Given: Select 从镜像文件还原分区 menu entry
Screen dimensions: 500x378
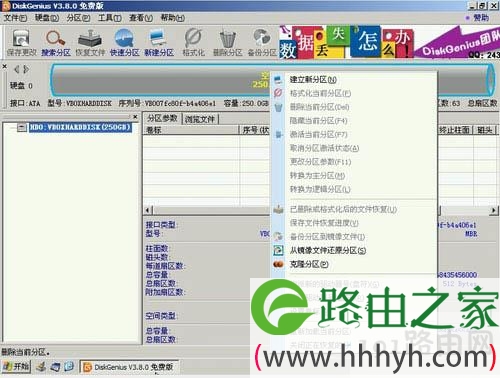Looking at the screenshot, I should coord(328,250).
